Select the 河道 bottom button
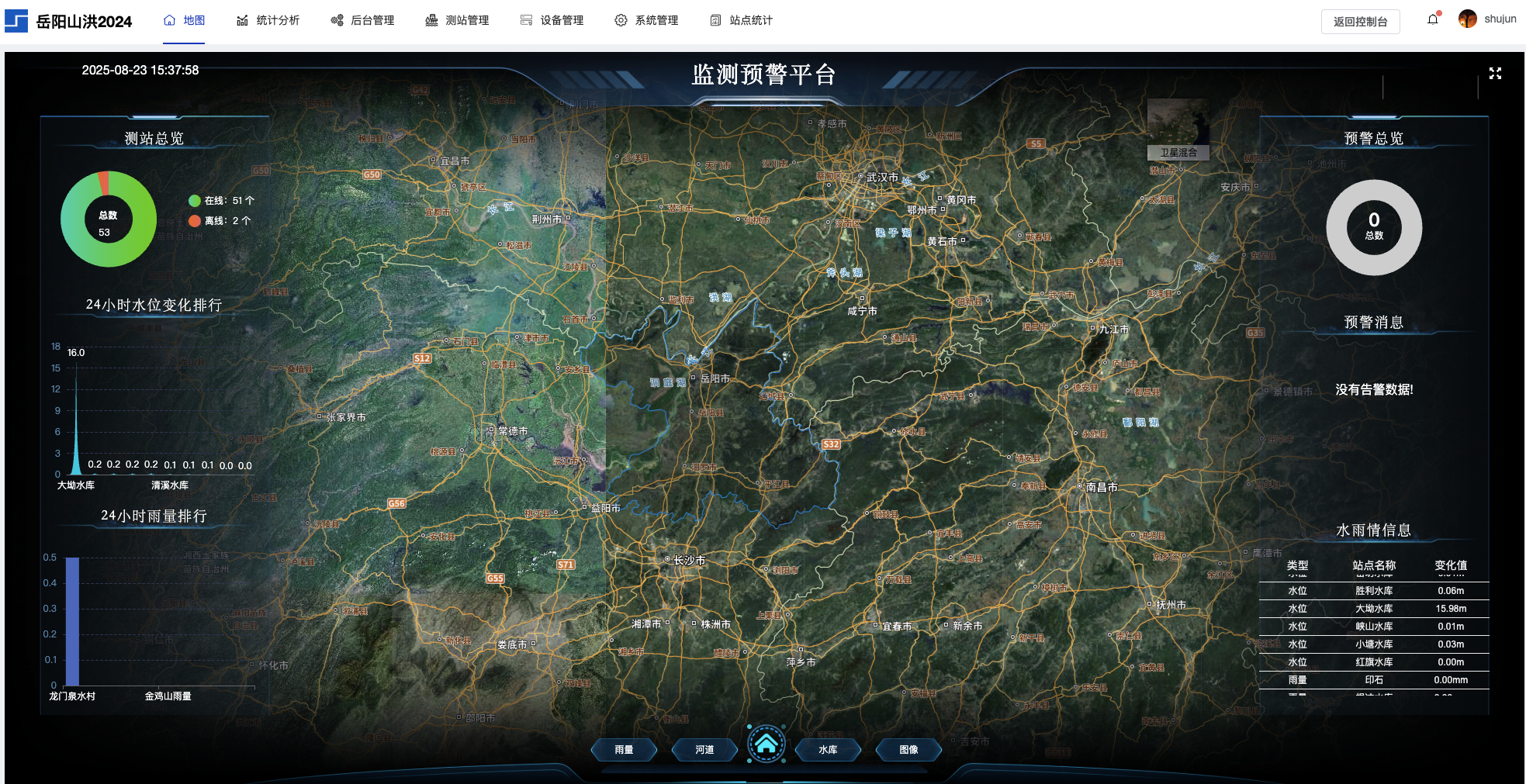The image size is (1526, 784). coord(704,750)
